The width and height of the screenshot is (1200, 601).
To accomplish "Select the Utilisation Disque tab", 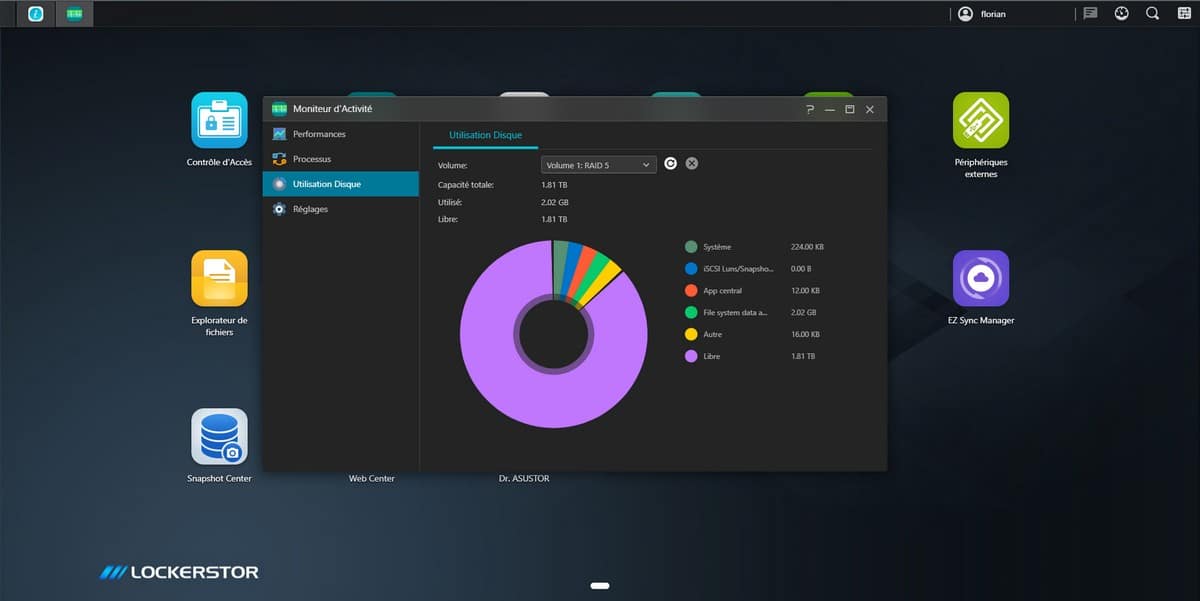I will (x=485, y=135).
